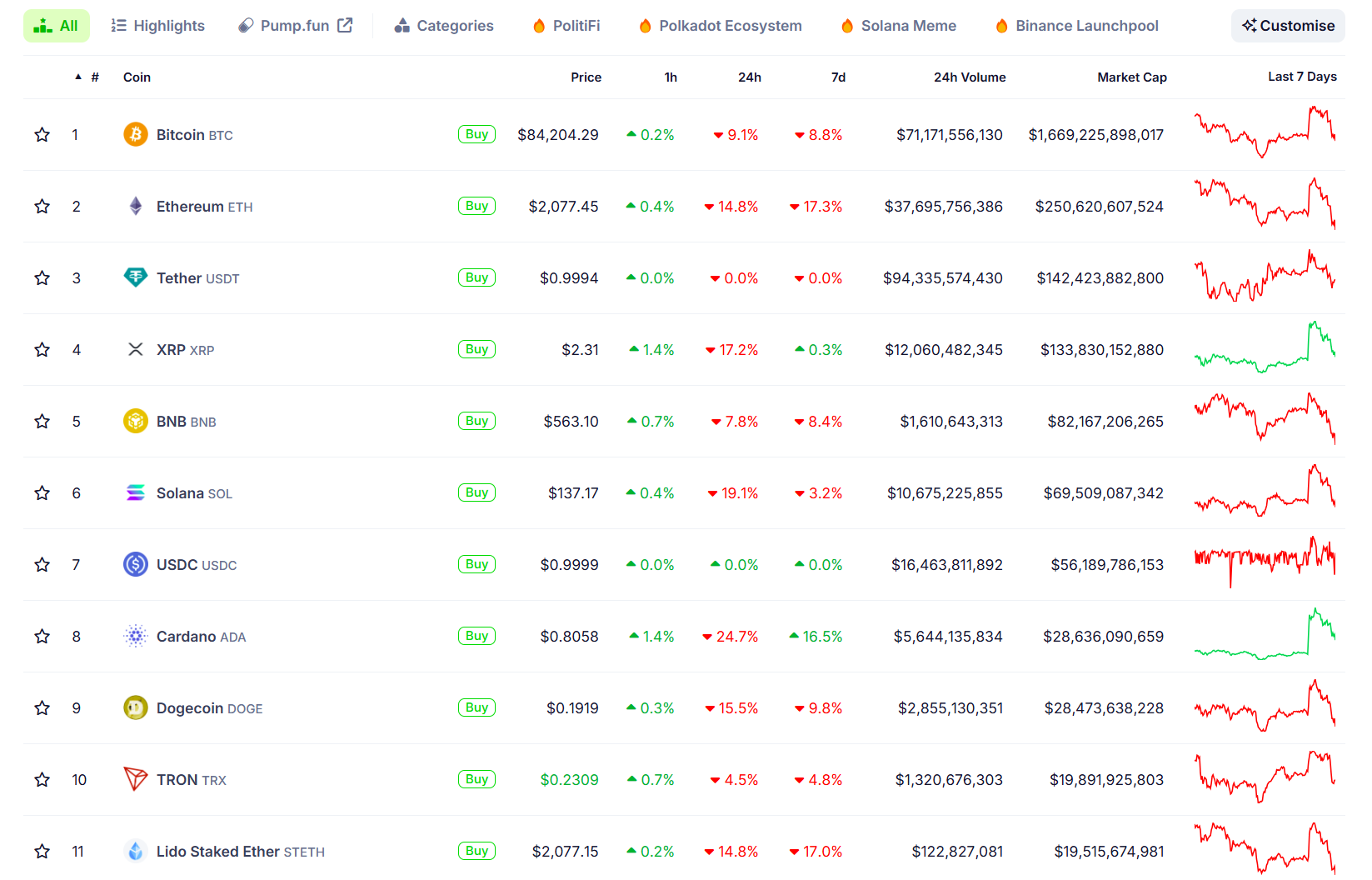The image size is (1372, 880).
Task: Click Bitcoin market cap $1,669,225,898,017
Action: [x=1096, y=135]
